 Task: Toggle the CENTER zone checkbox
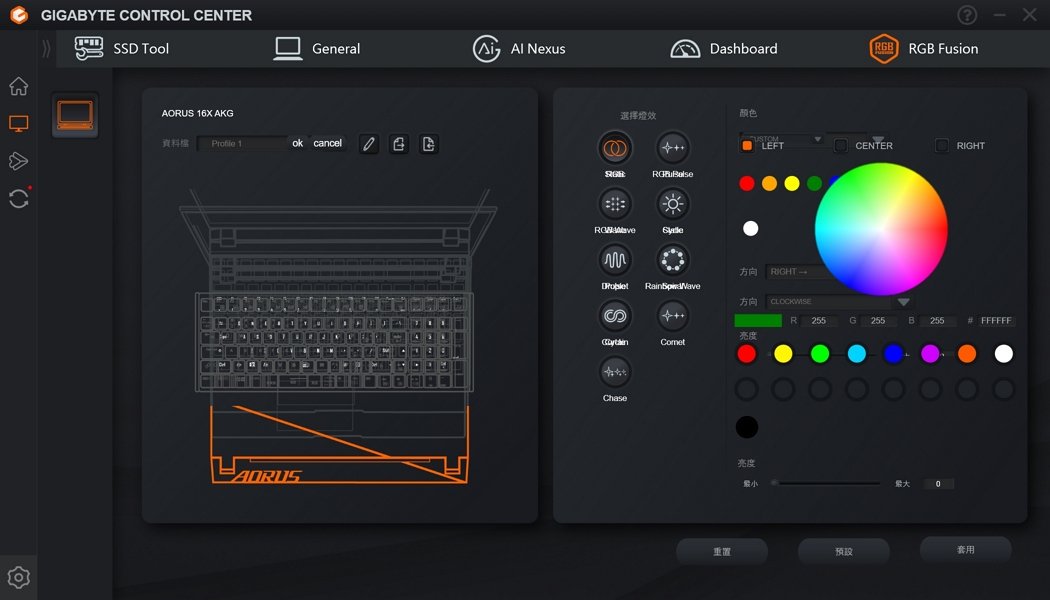[x=840, y=145]
